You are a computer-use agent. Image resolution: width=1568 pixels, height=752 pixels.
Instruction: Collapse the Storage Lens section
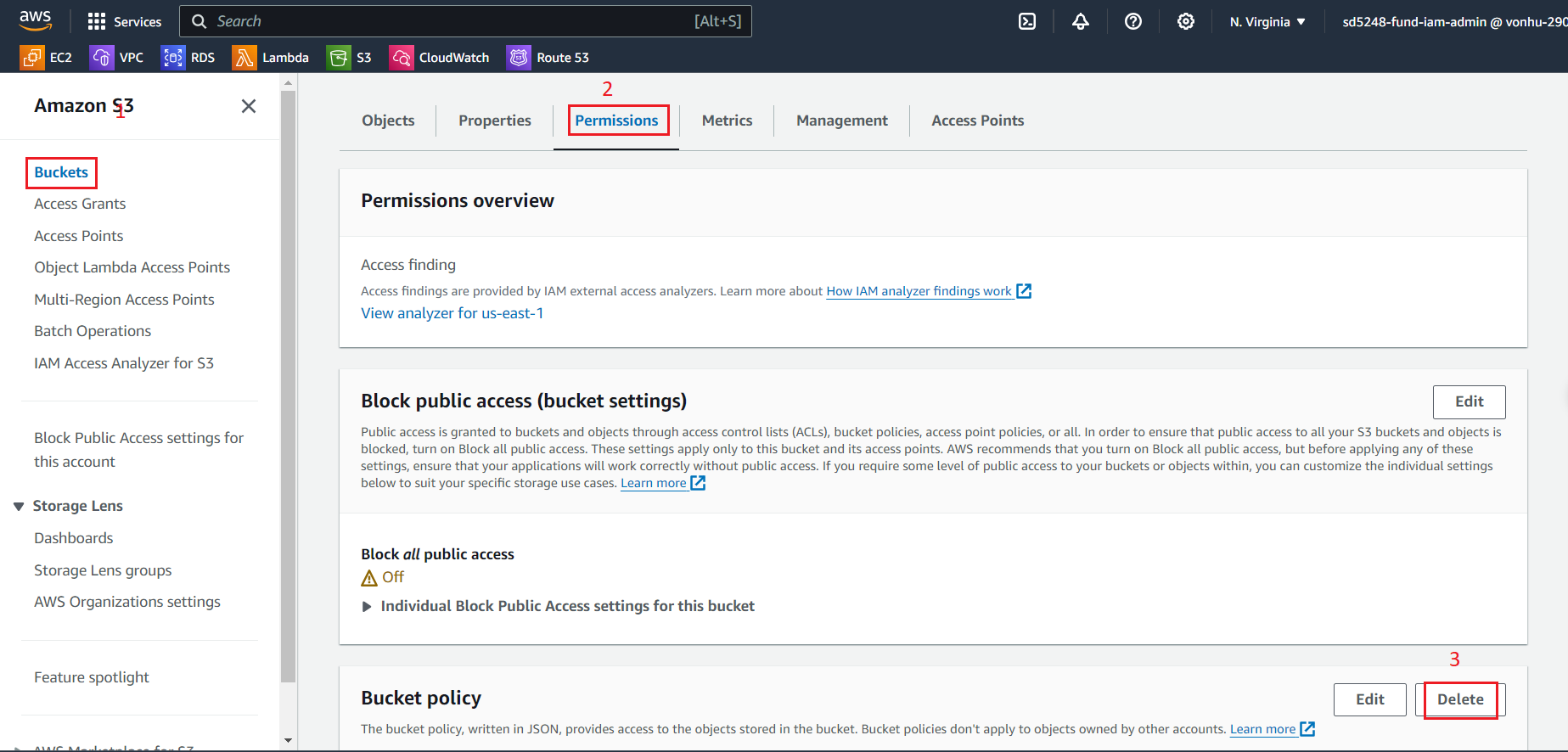coord(19,506)
